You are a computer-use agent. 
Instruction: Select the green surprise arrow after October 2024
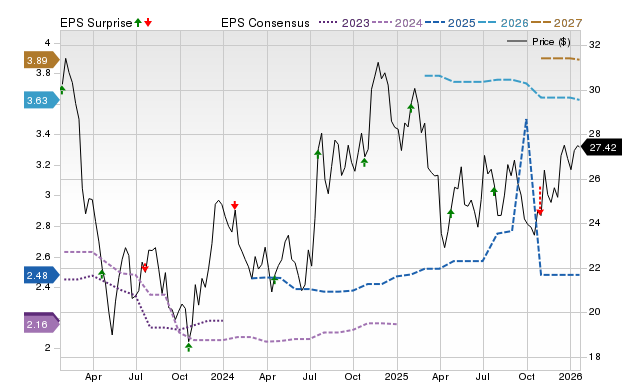(364, 162)
